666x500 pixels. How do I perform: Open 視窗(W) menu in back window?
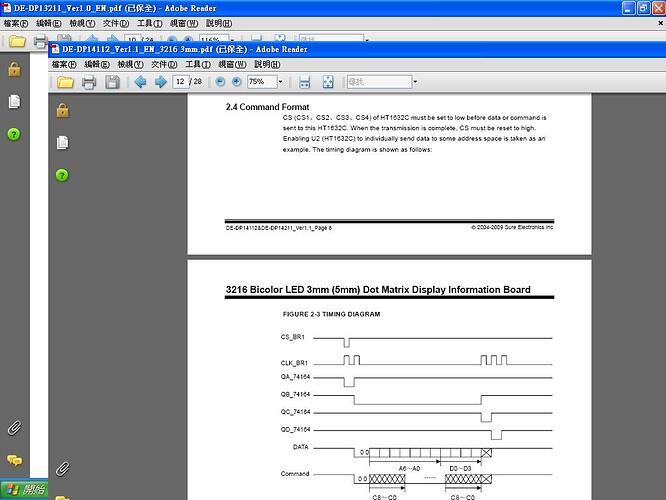click(184, 23)
